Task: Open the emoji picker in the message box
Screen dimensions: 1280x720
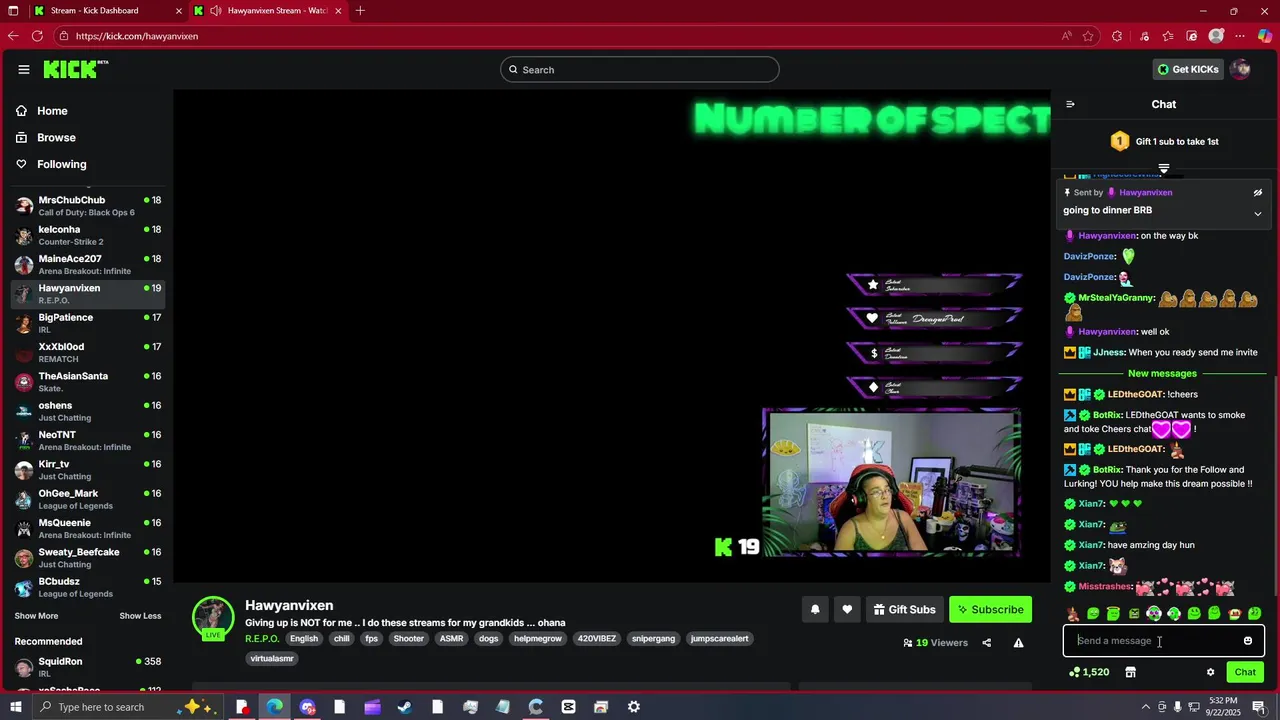Action: click(1248, 641)
